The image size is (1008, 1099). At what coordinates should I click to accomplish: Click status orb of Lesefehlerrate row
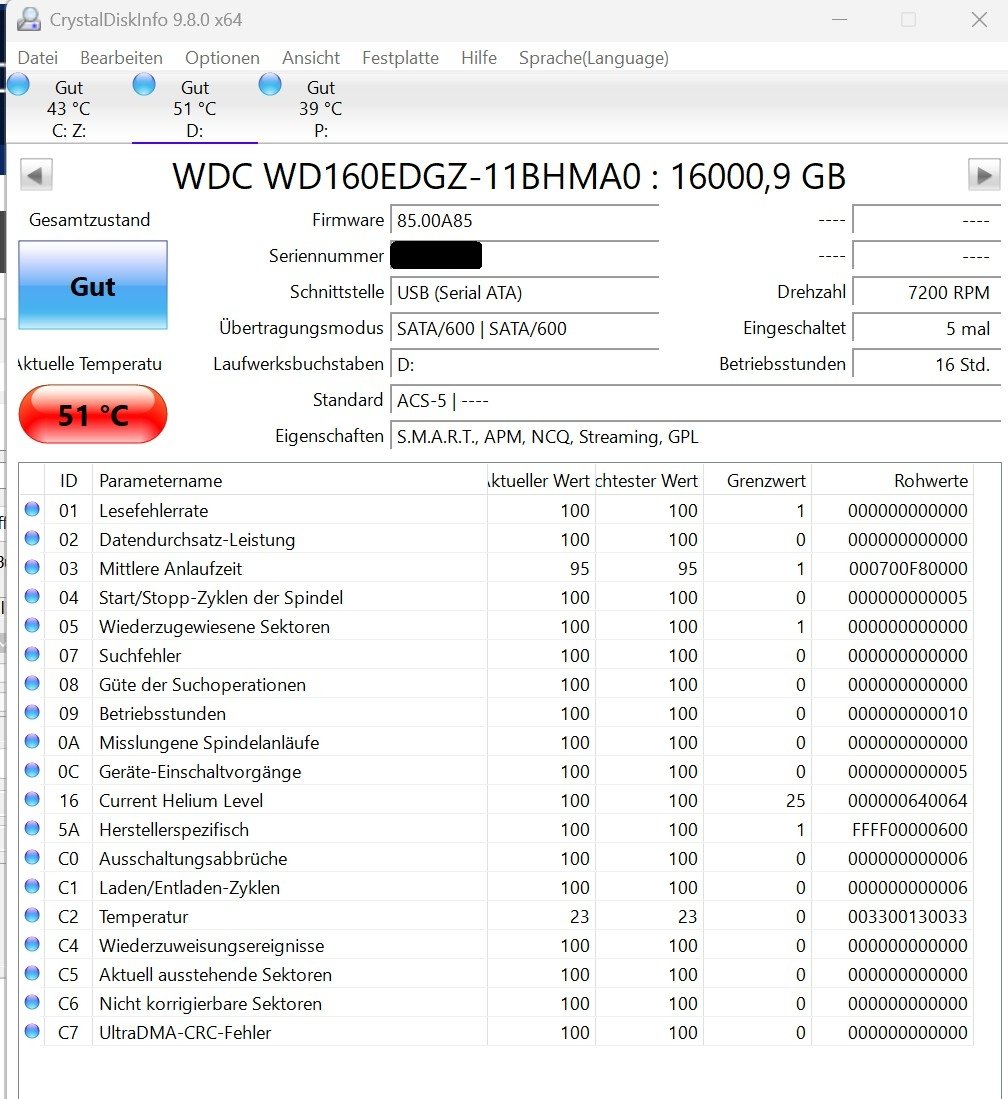(32, 510)
